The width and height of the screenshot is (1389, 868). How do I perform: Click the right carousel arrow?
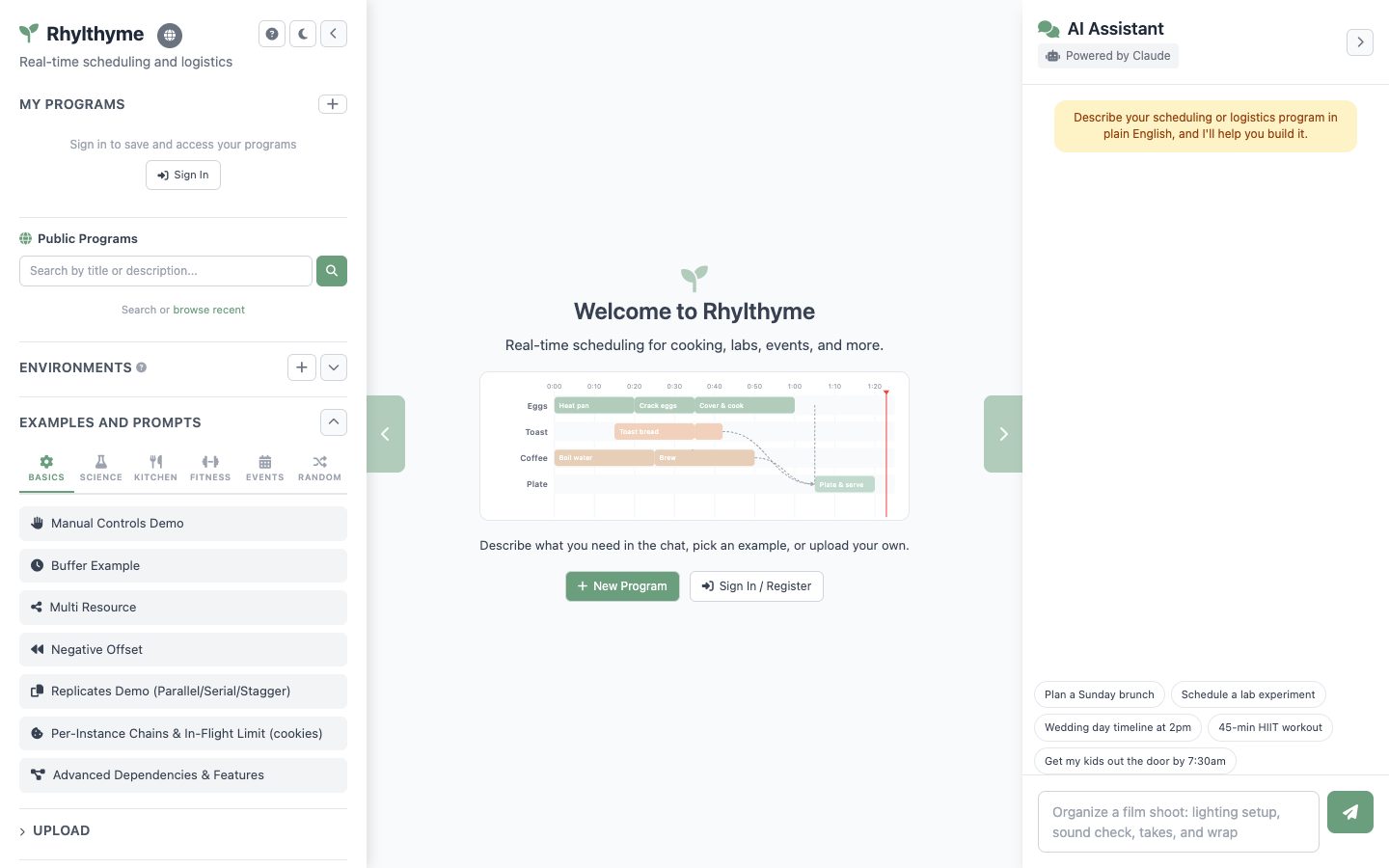click(1003, 434)
